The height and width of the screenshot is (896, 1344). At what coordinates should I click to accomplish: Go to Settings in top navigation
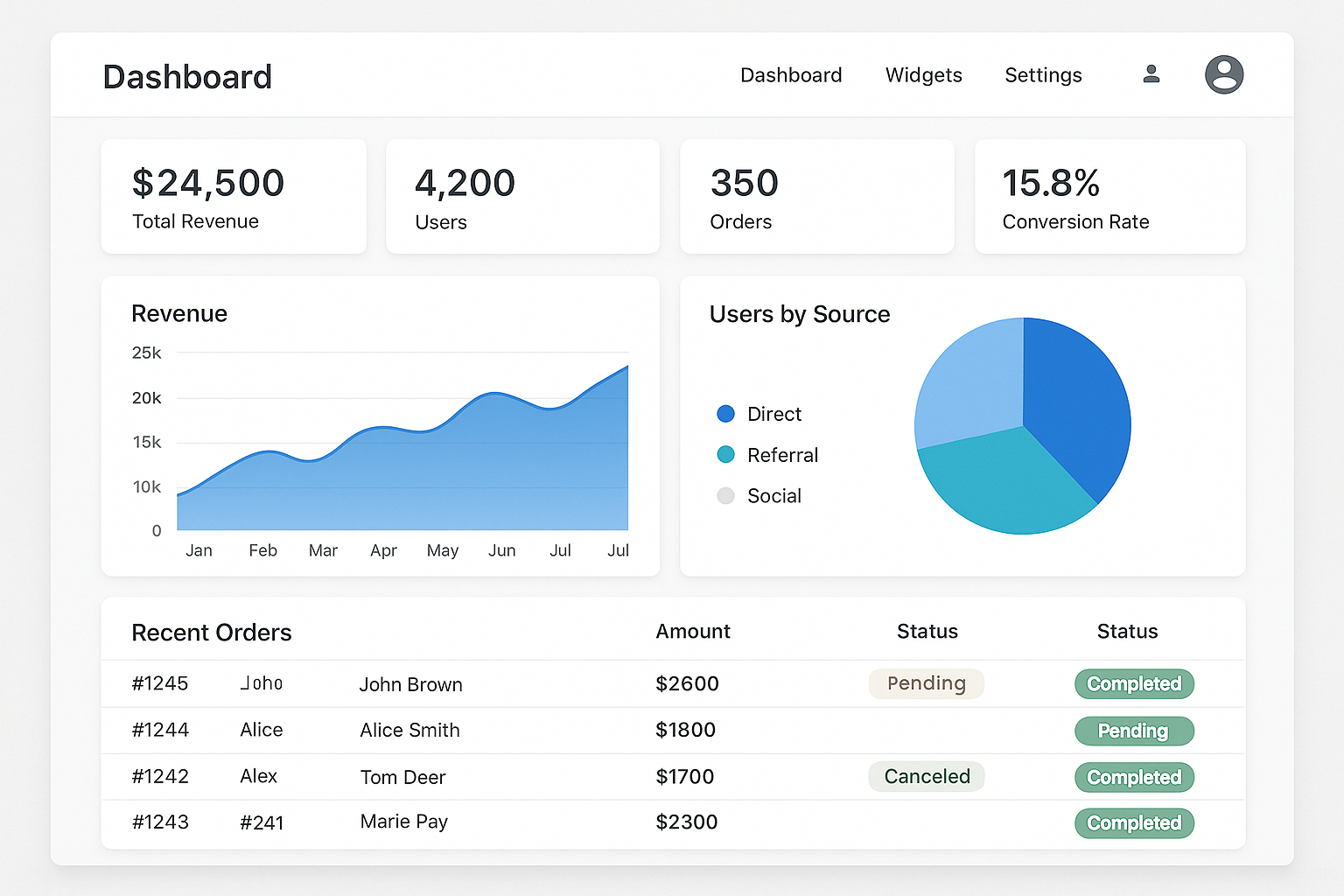(1043, 75)
